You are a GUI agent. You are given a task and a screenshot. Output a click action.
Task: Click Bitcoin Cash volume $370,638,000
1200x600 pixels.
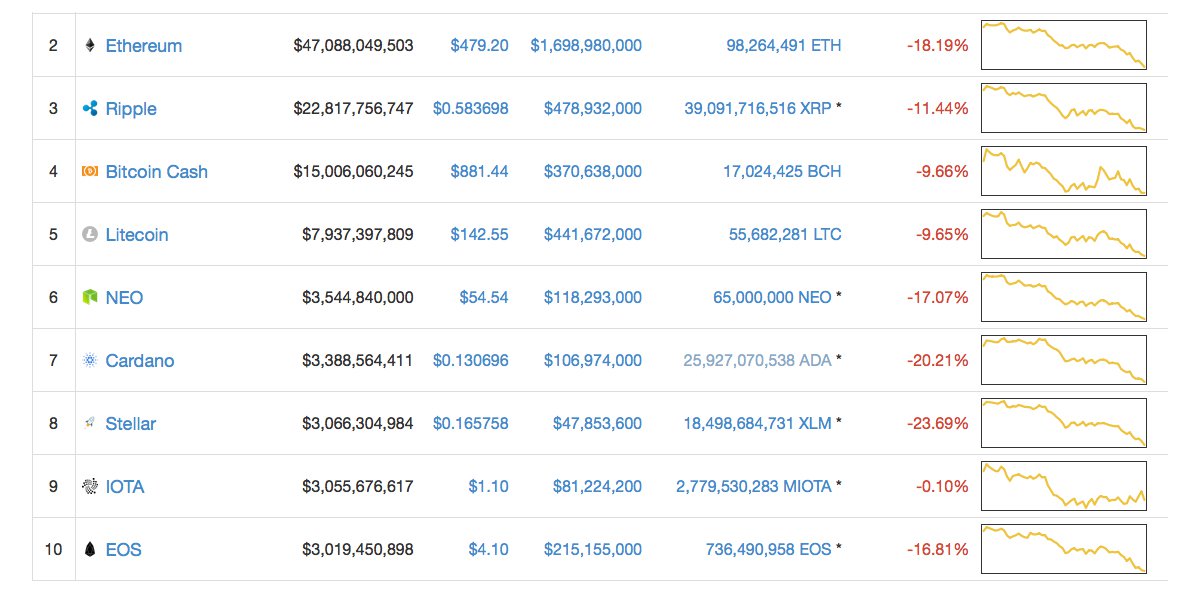(x=593, y=171)
